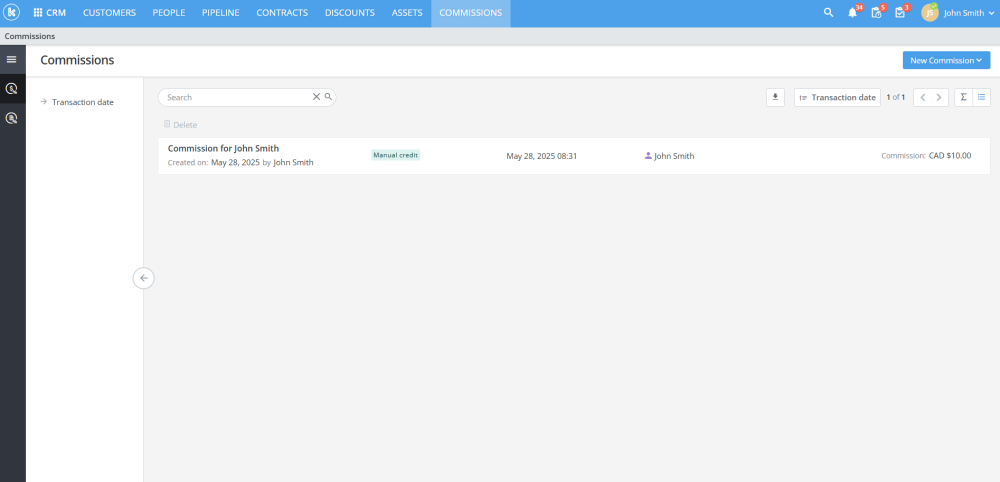This screenshot has height=482, width=1000.
Task: Go to the People tab
Action: click(x=169, y=13)
